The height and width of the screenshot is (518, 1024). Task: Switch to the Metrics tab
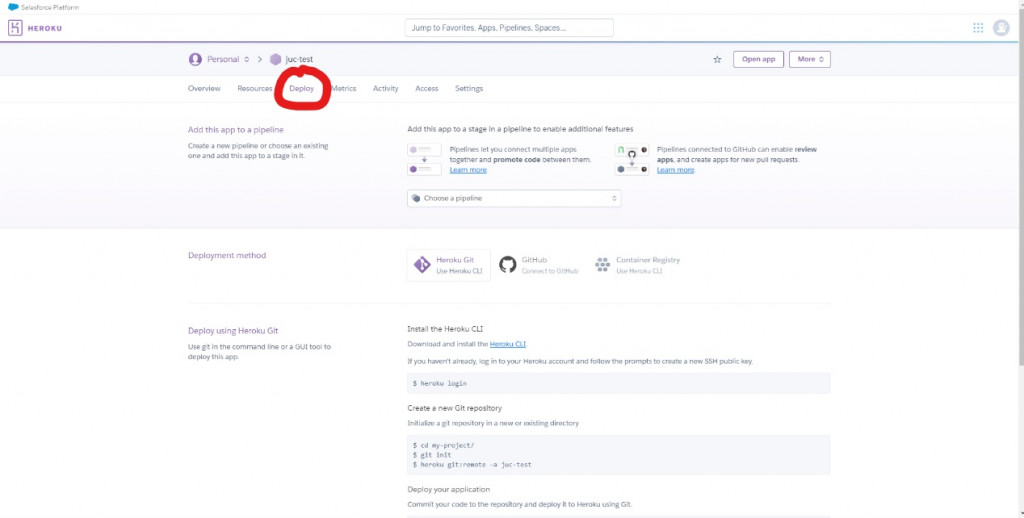point(344,88)
